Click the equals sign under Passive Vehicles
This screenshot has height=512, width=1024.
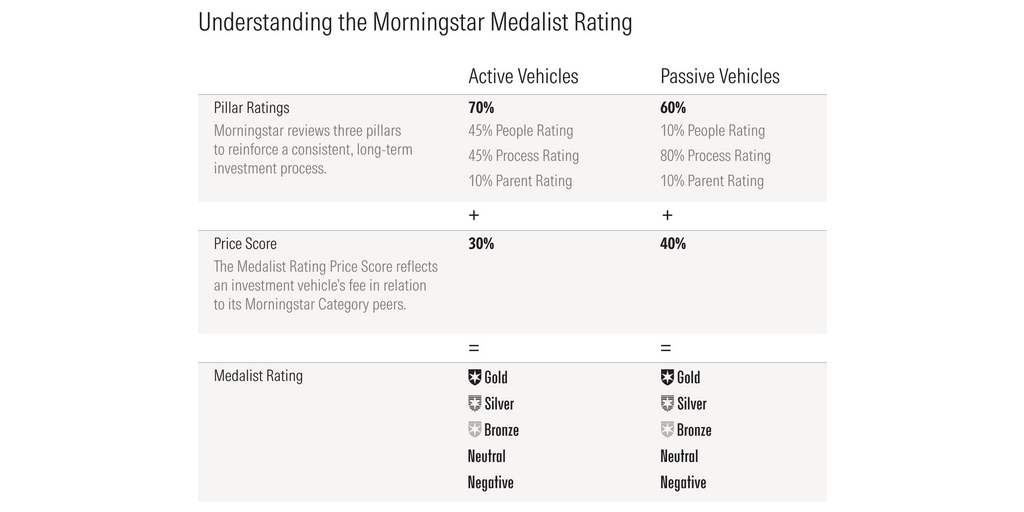tap(666, 348)
